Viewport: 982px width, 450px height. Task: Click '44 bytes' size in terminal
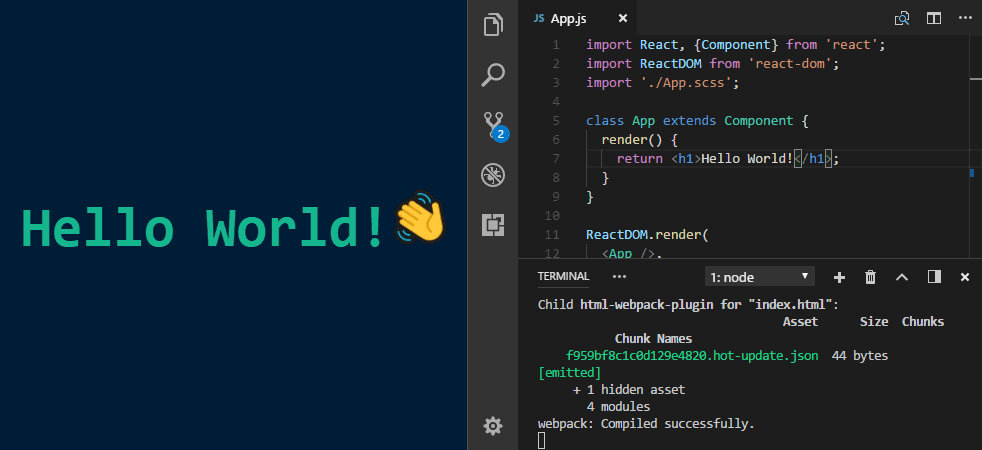pos(859,356)
